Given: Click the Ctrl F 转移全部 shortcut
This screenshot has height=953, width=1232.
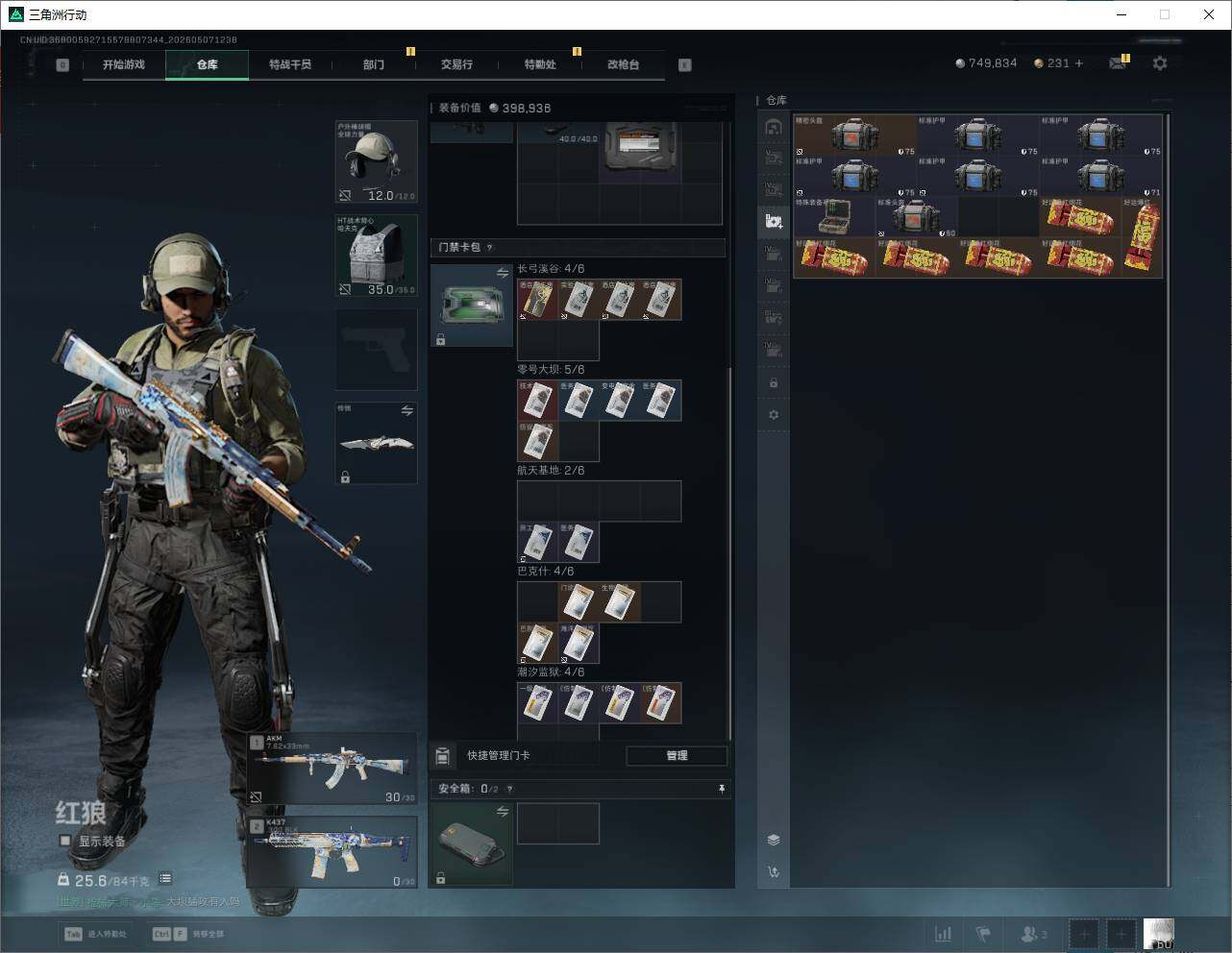Looking at the screenshot, I should tap(188, 934).
